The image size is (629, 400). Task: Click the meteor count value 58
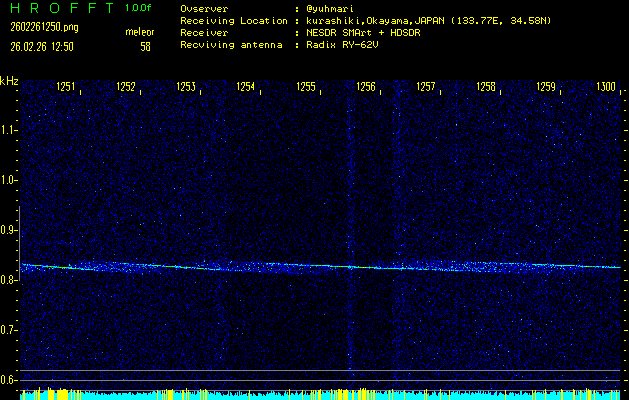pos(146,46)
